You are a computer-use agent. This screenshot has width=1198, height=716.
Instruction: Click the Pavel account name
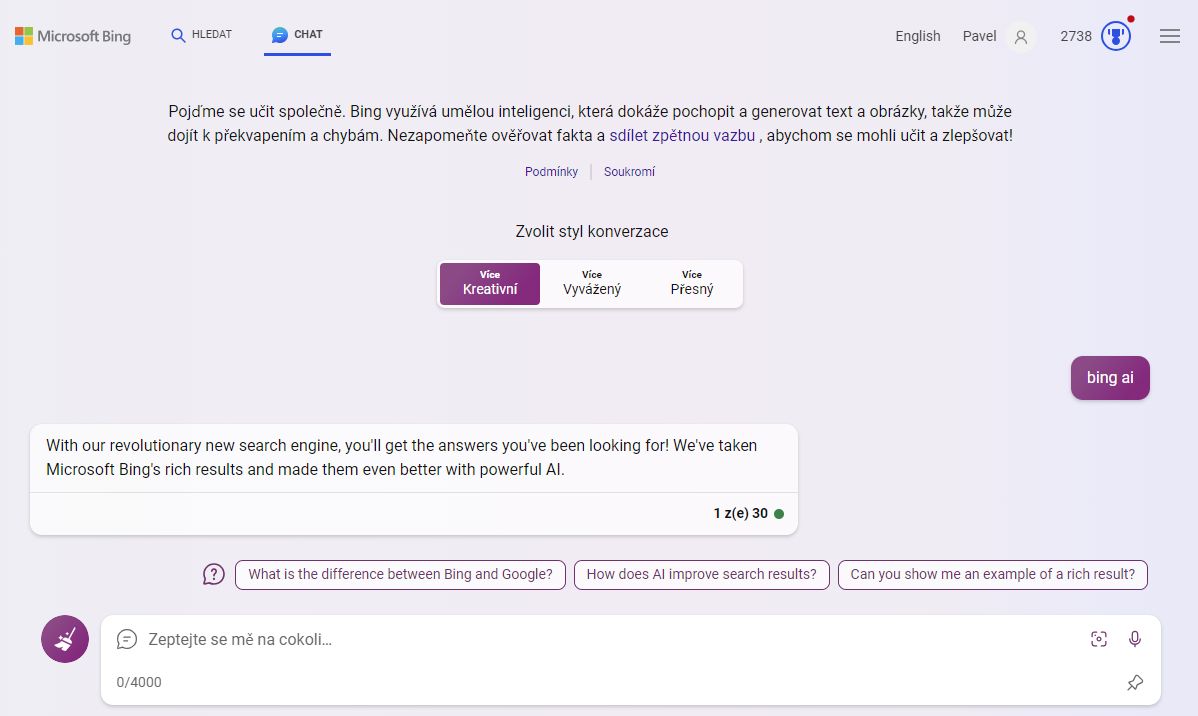[x=979, y=36]
